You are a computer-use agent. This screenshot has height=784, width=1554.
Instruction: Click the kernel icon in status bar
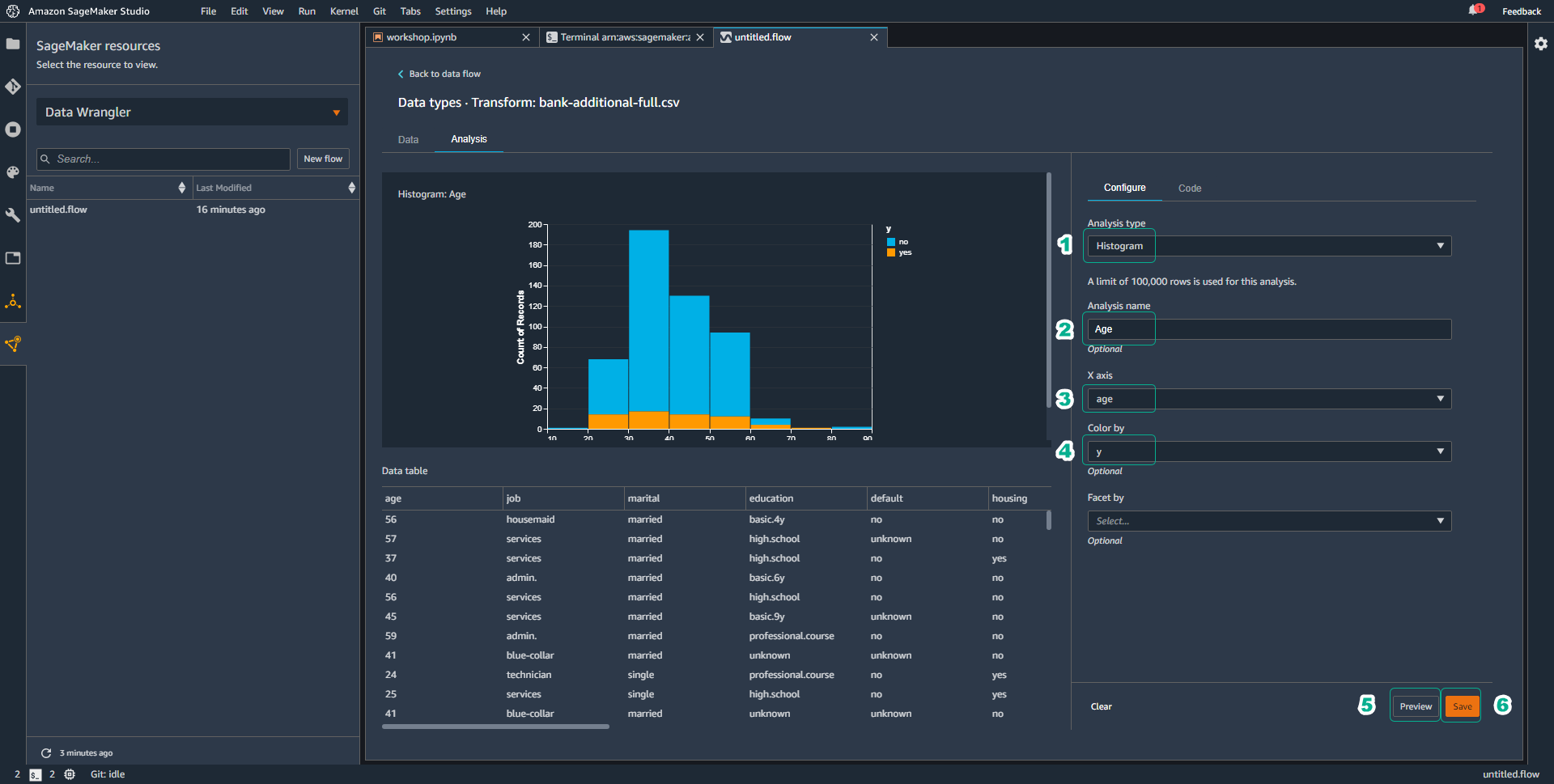(70, 774)
